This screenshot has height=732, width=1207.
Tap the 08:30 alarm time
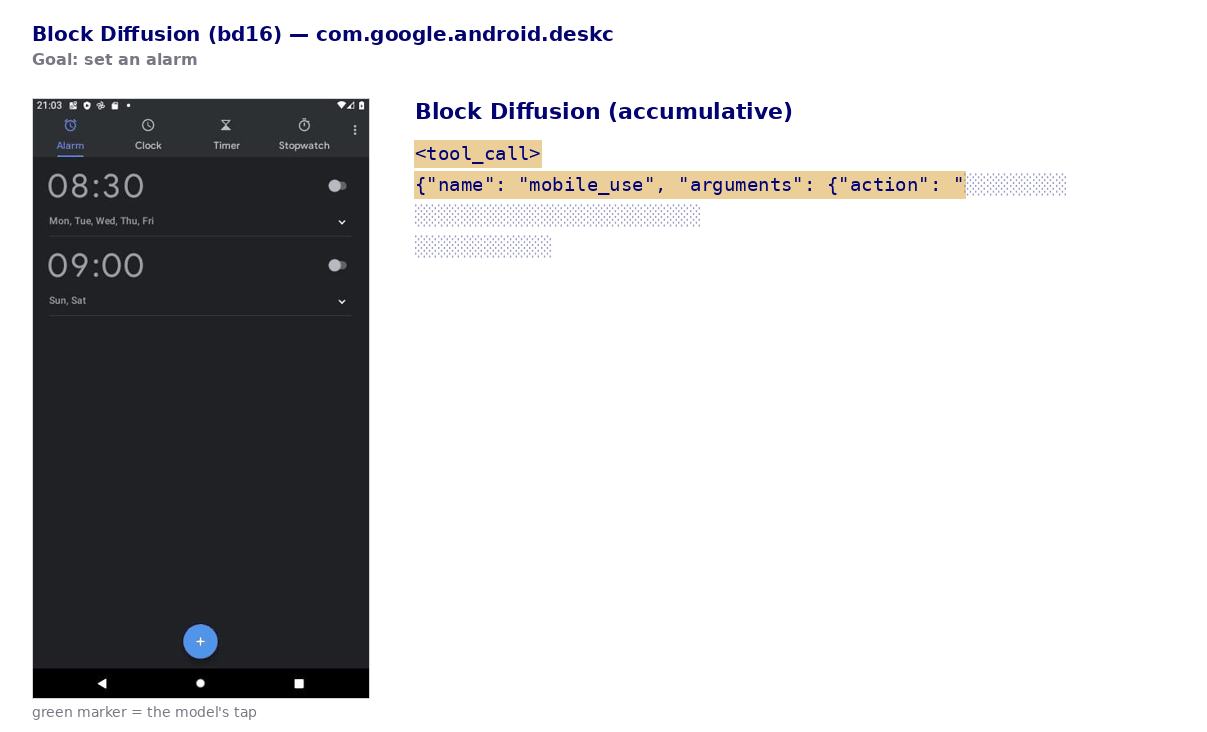[96, 186]
